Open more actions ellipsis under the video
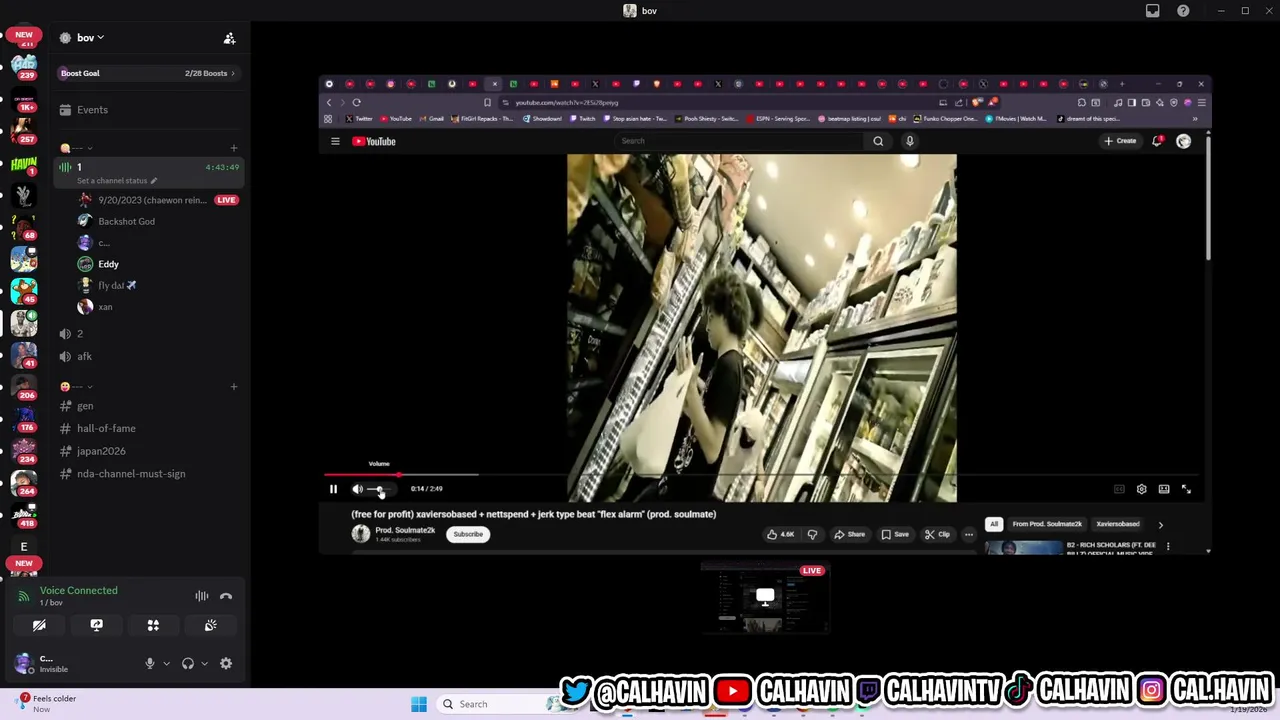Viewport: 1280px width, 720px height. (x=968, y=534)
